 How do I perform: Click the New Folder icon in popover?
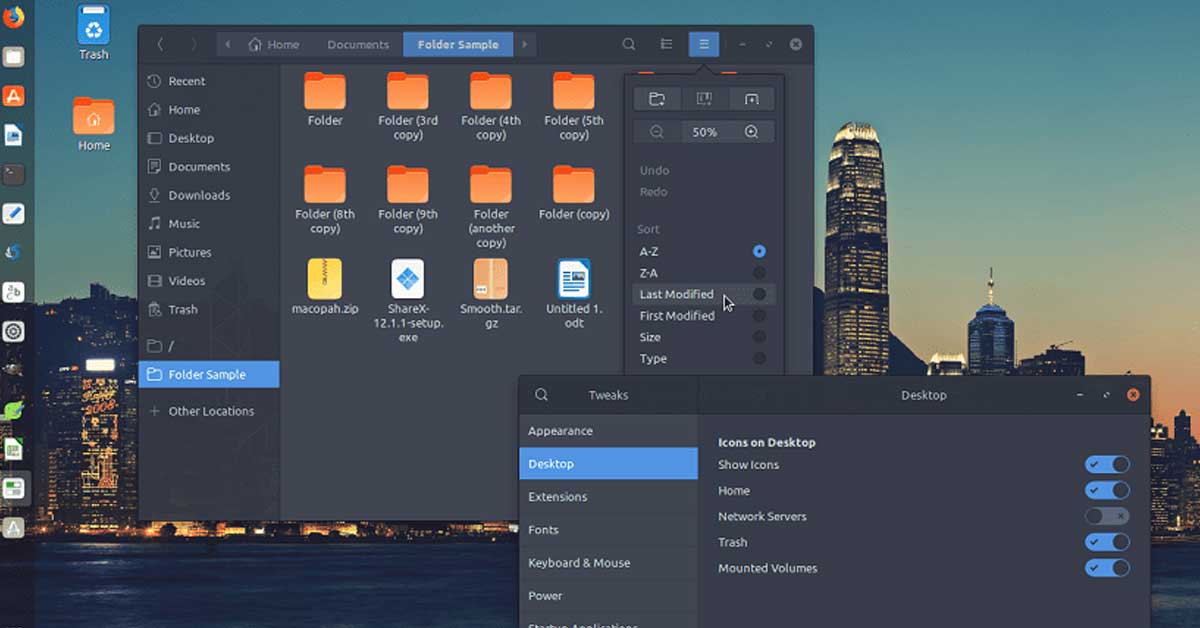(656, 98)
